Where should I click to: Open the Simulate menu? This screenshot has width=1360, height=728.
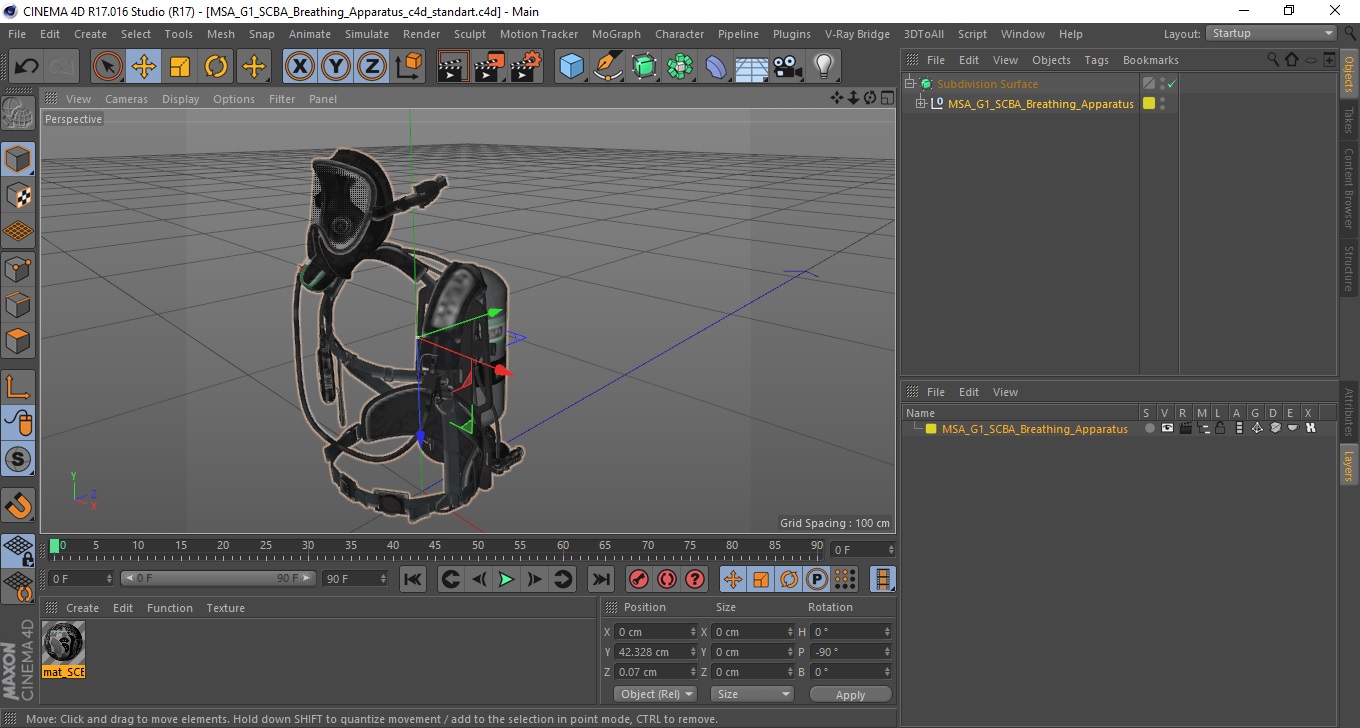click(367, 34)
